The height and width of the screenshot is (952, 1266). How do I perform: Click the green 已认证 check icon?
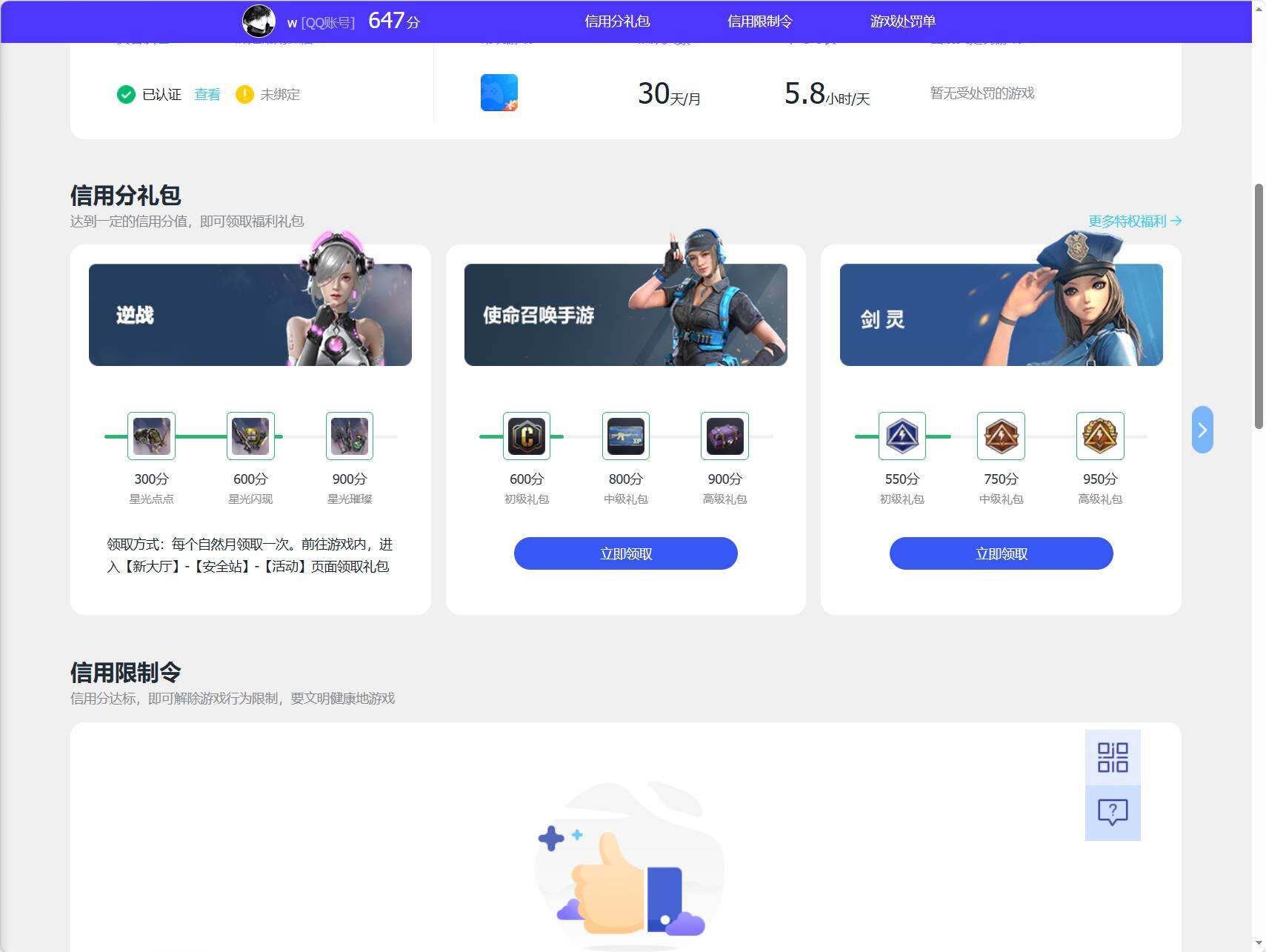(126, 94)
